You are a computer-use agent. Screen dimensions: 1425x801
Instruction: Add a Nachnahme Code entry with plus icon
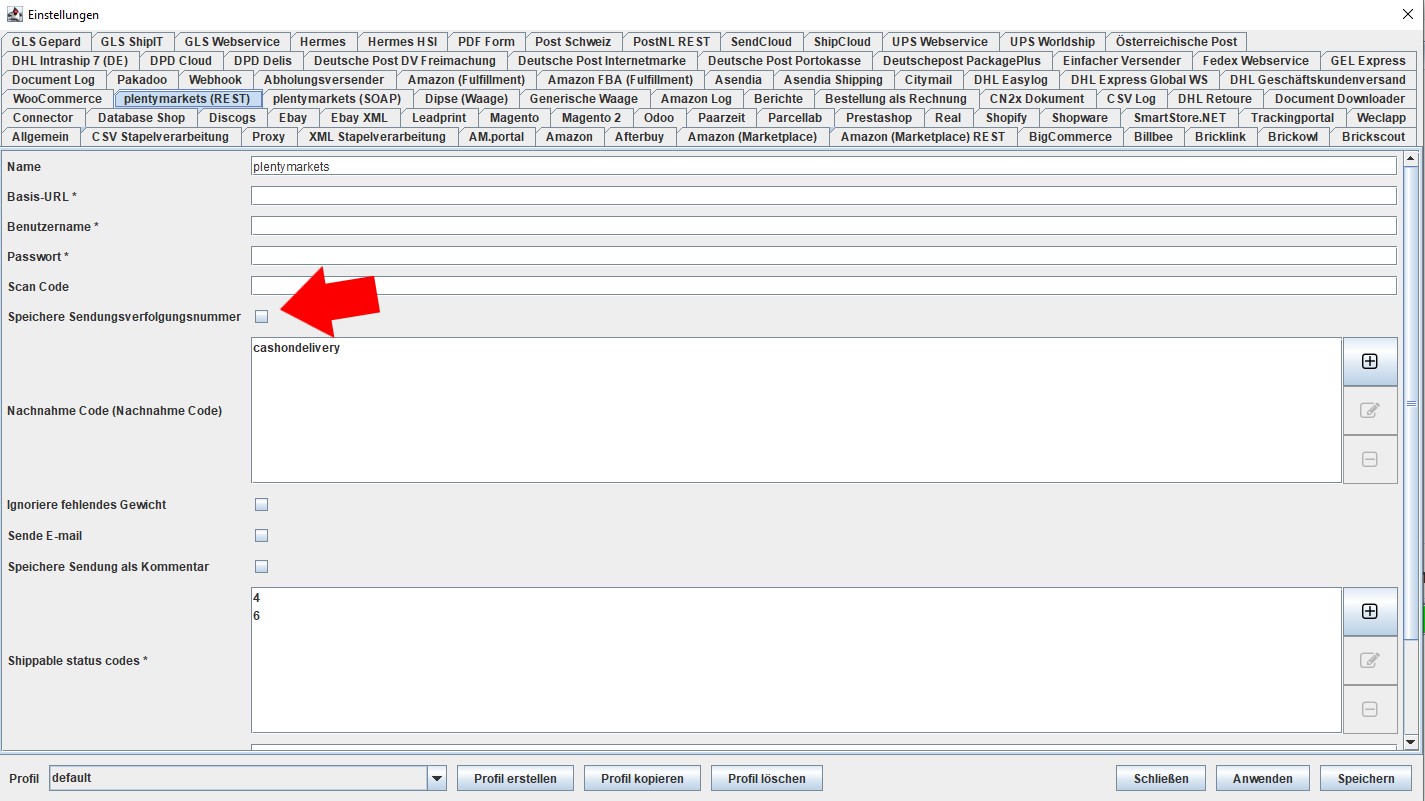[x=1369, y=361]
